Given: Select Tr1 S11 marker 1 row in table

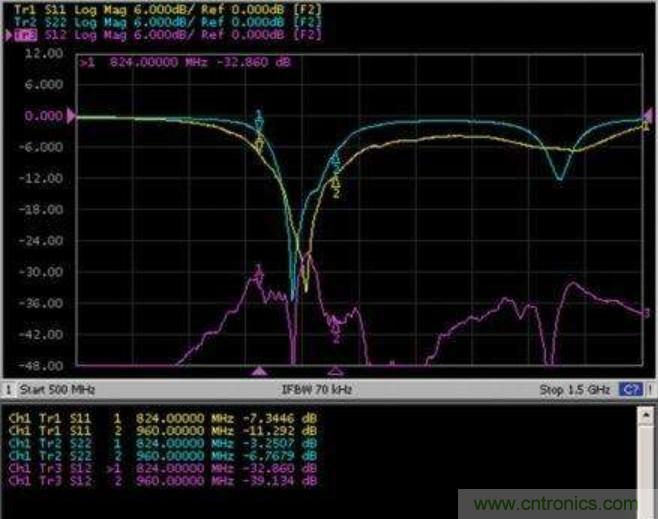Looking at the screenshot, I should 160,414.
